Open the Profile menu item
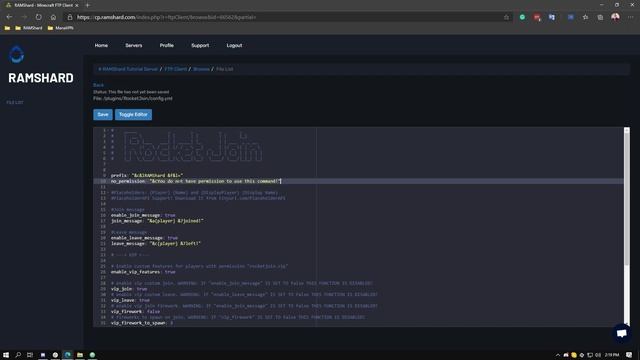 tap(167, 45)
